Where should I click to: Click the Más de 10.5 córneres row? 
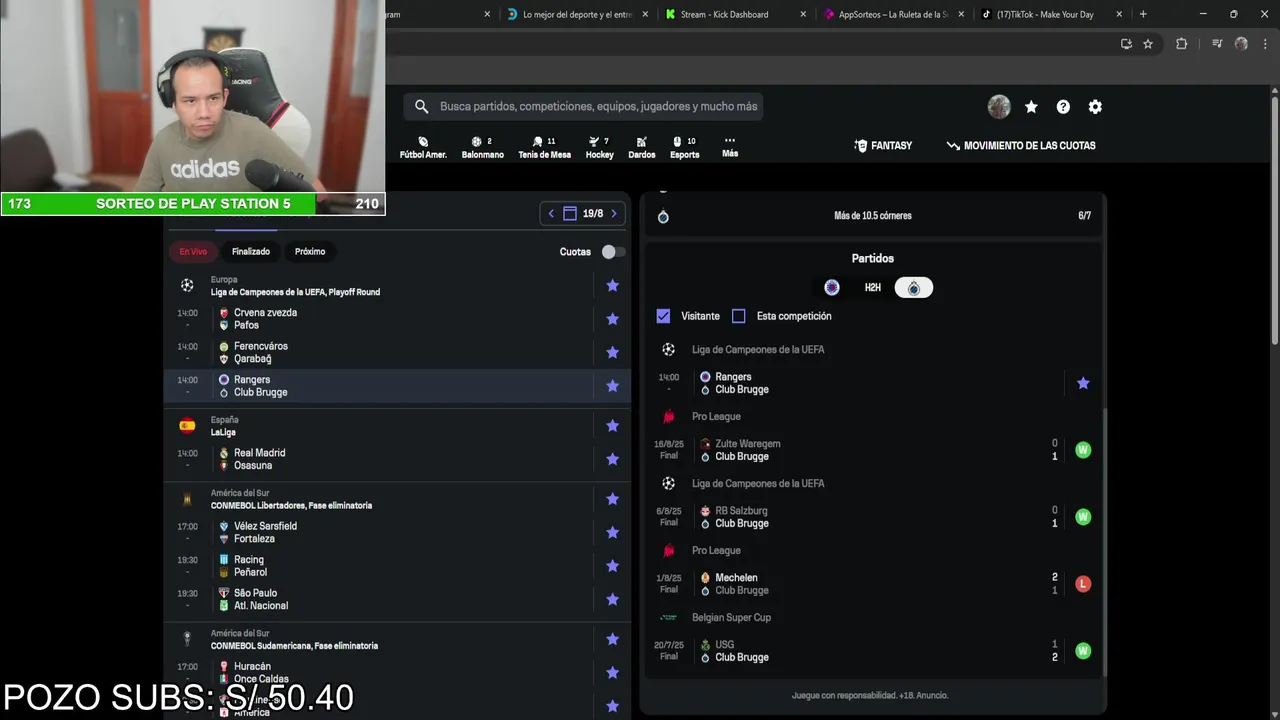[x=873, y=216]
